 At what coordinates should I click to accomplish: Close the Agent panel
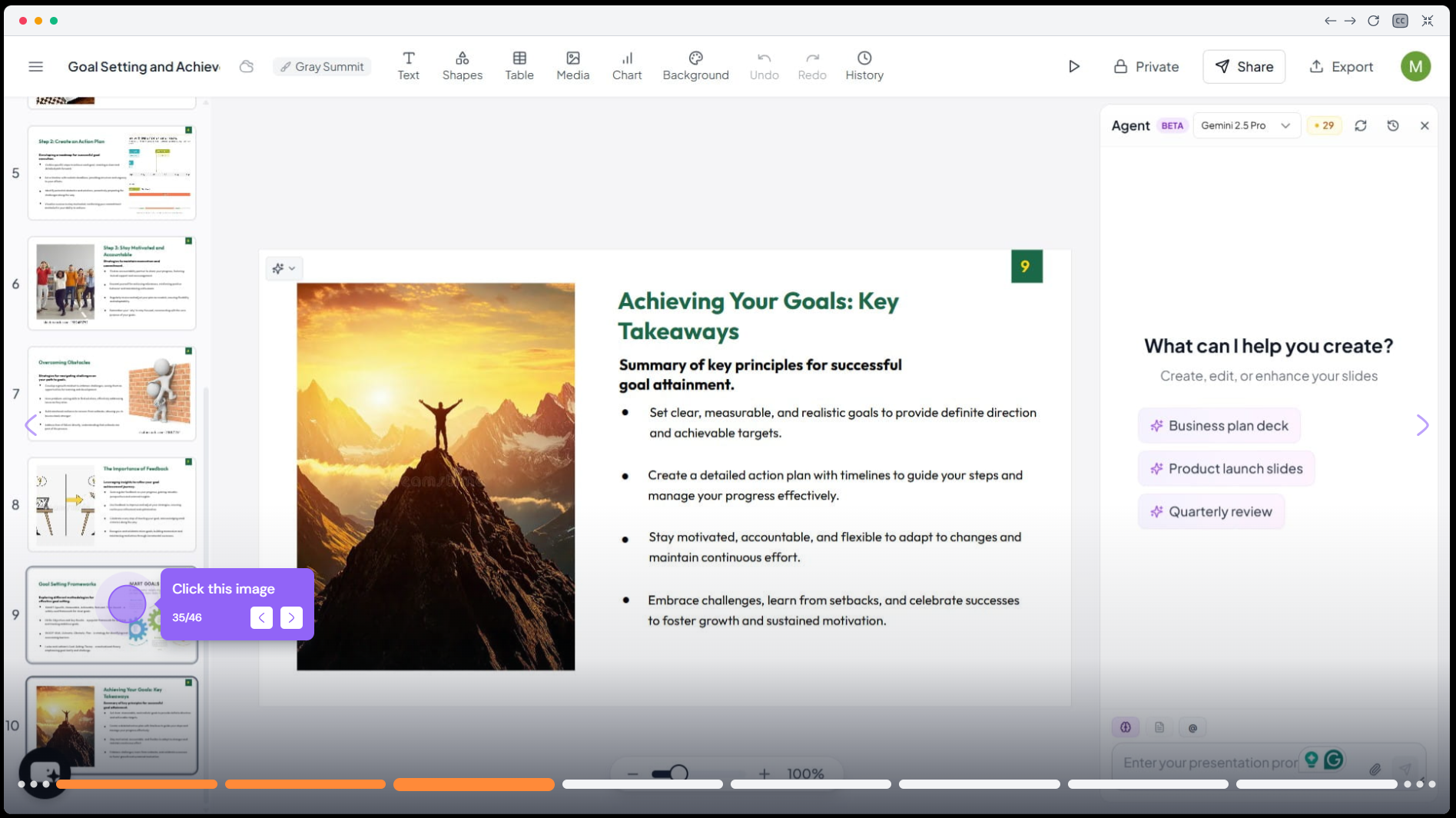click(x=1424, y=125)
